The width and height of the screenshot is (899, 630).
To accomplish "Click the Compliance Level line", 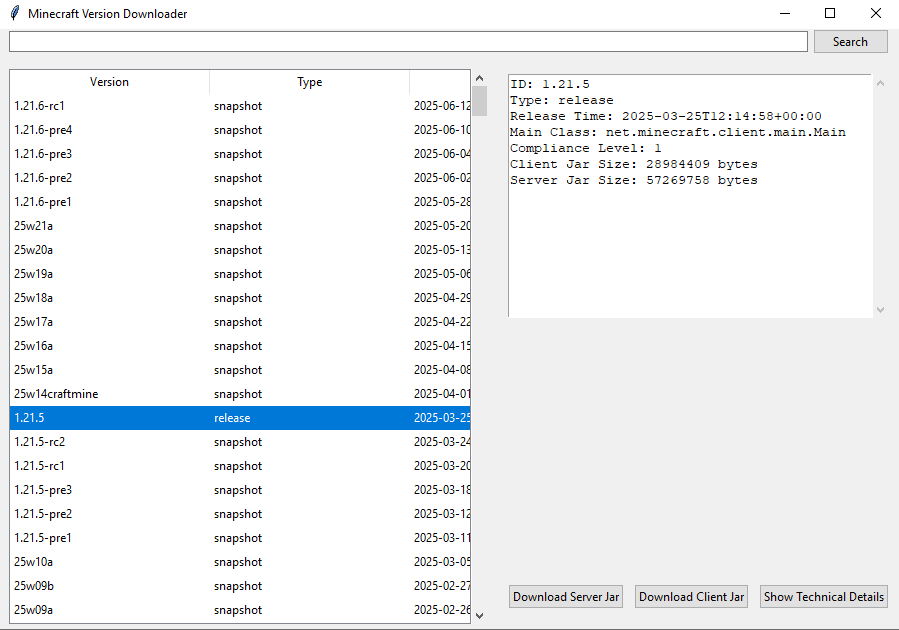I will point(585,148).
